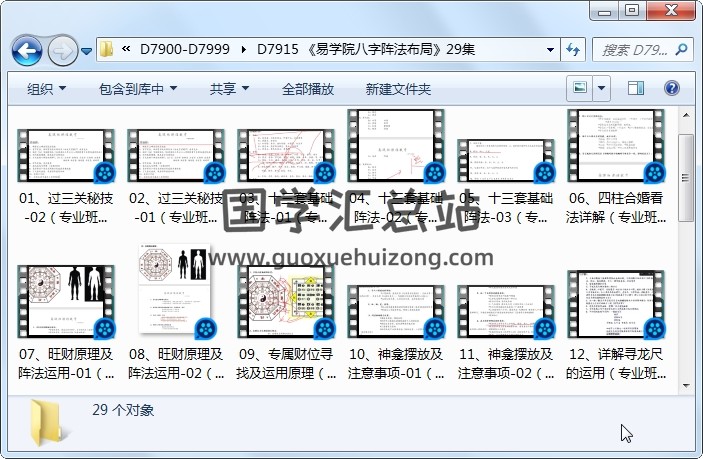Select video thumbnail 08、旺财原理及阵法运用-02
The width and height of the screenshot is (703, 459).
[175, 291]
